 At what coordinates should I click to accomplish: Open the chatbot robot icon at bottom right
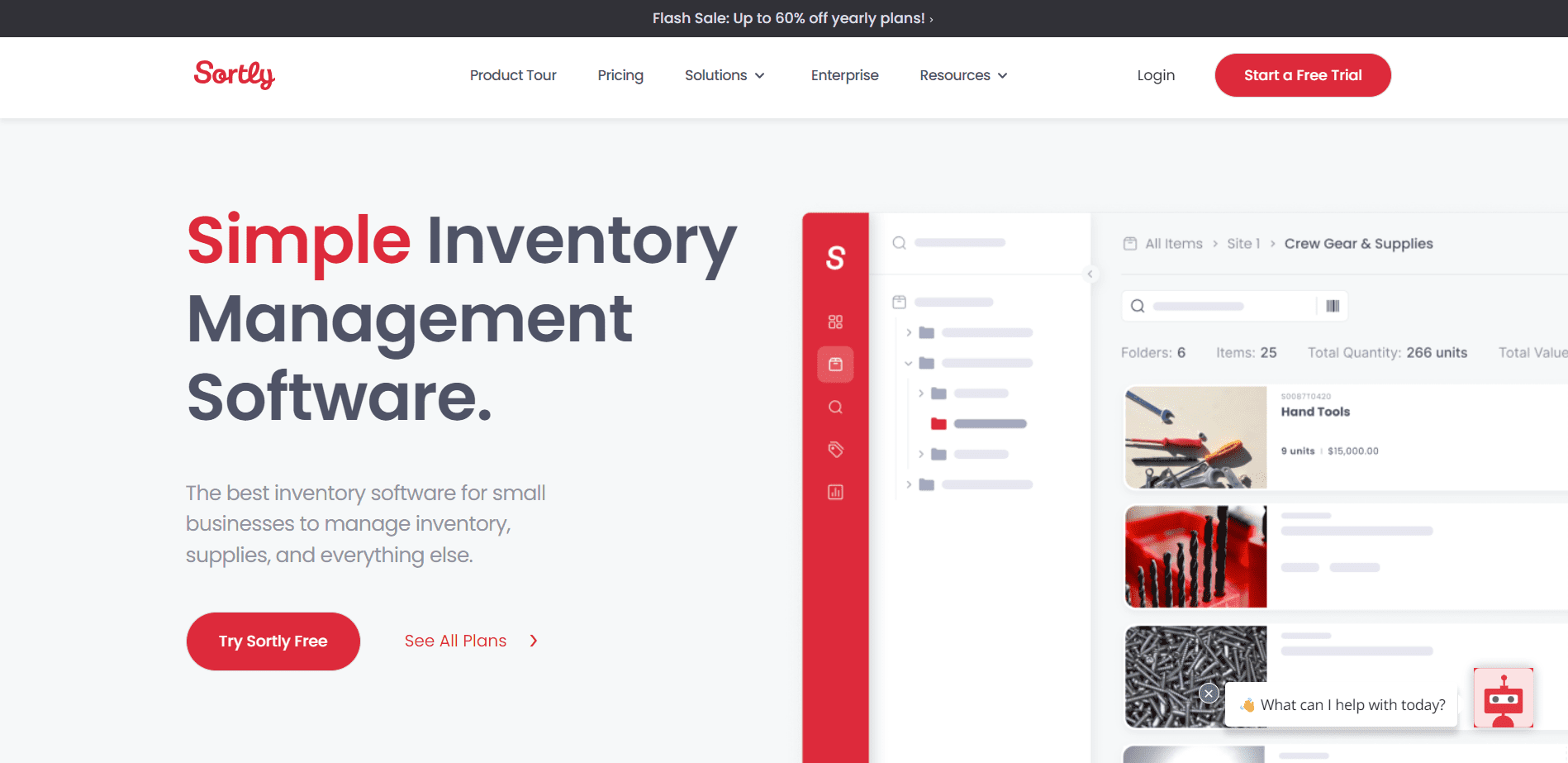coord(1504,697)
